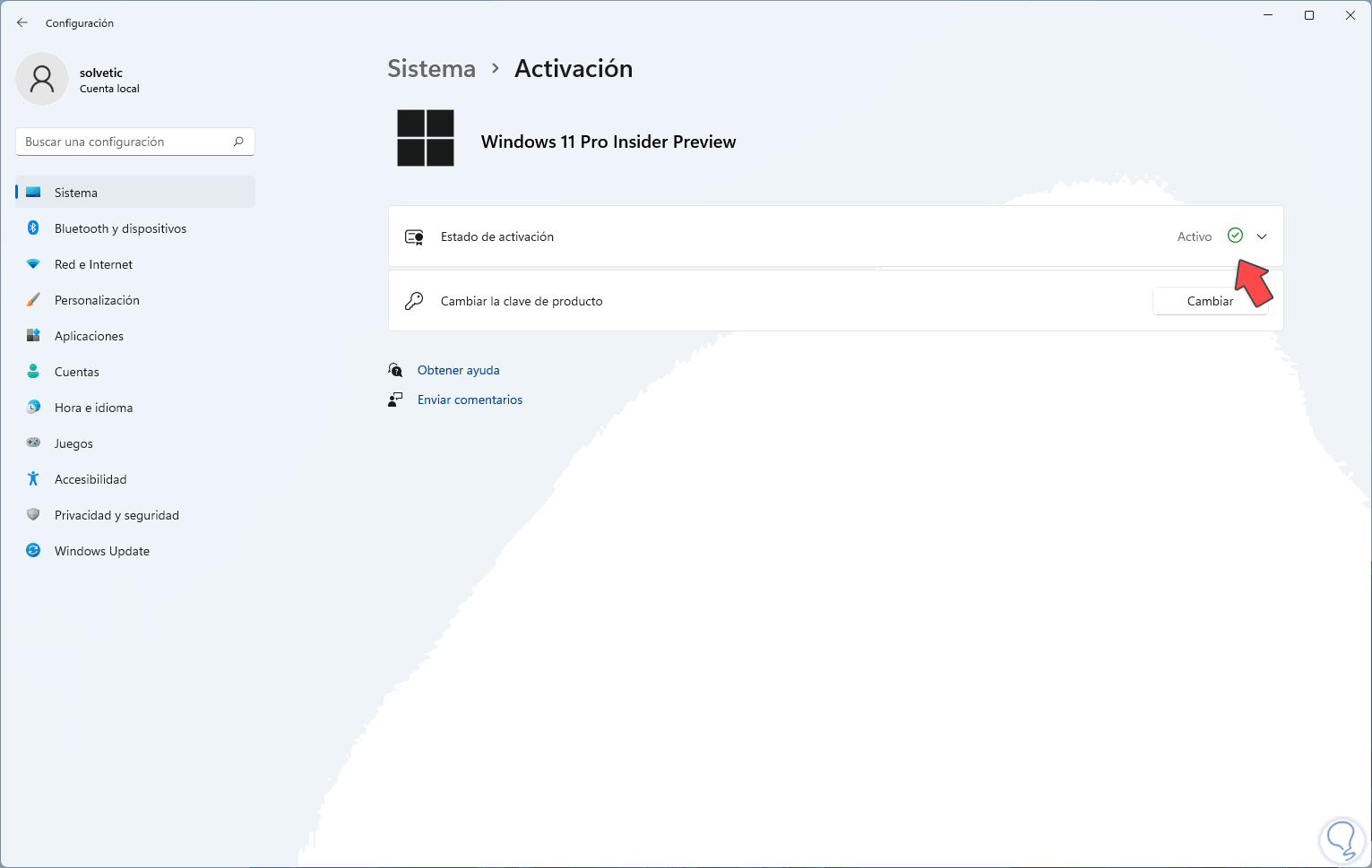
Task: Open the Bluetooth icon in sidebar
Action: pos(33,228)
